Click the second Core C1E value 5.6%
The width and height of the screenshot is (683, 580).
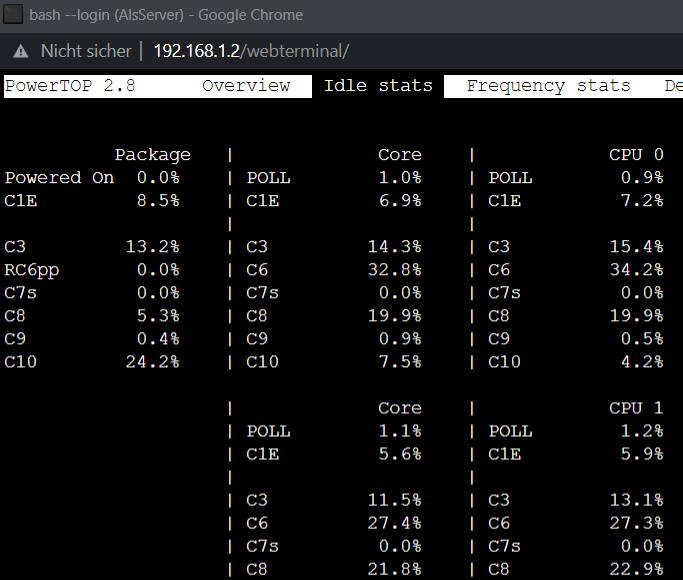(x=400, y=454)
